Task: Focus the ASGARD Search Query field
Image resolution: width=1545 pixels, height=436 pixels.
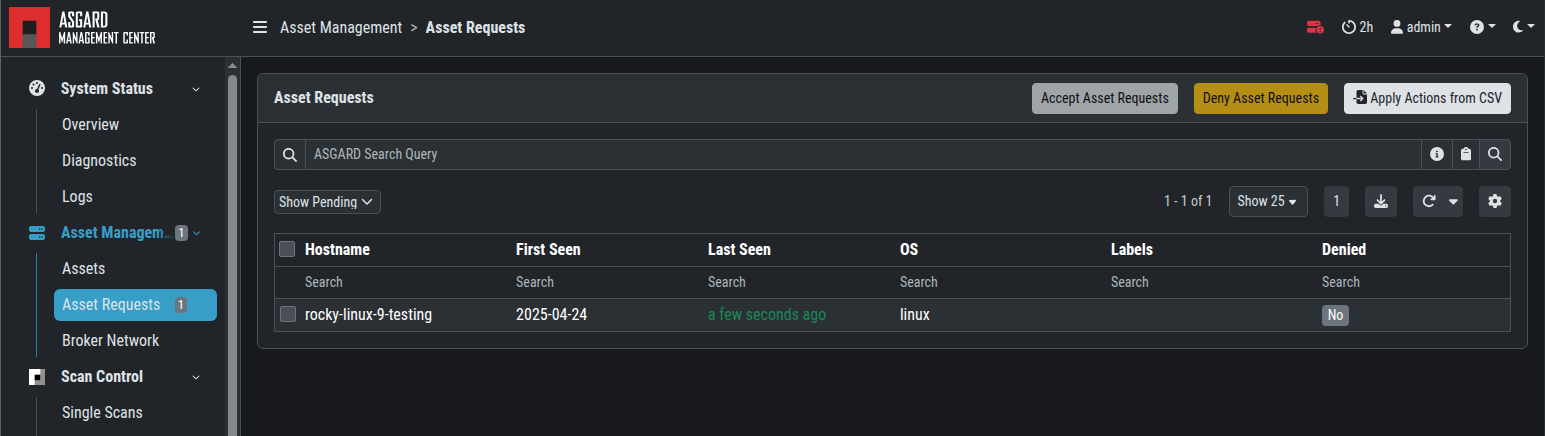Action: (860, 154)
